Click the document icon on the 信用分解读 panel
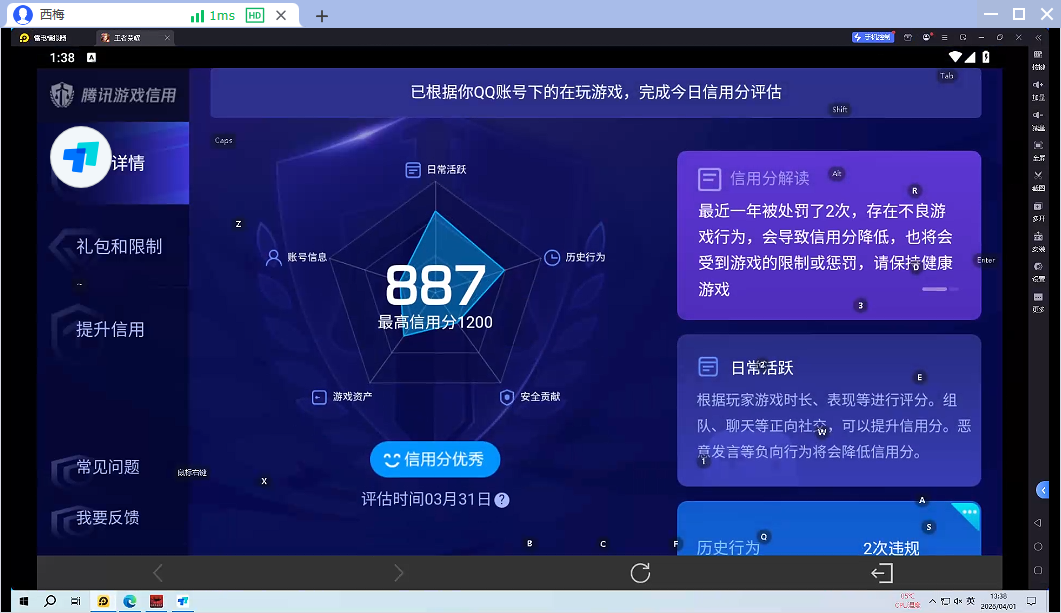This screenshot has height=613, width=1061. [709, 179]
